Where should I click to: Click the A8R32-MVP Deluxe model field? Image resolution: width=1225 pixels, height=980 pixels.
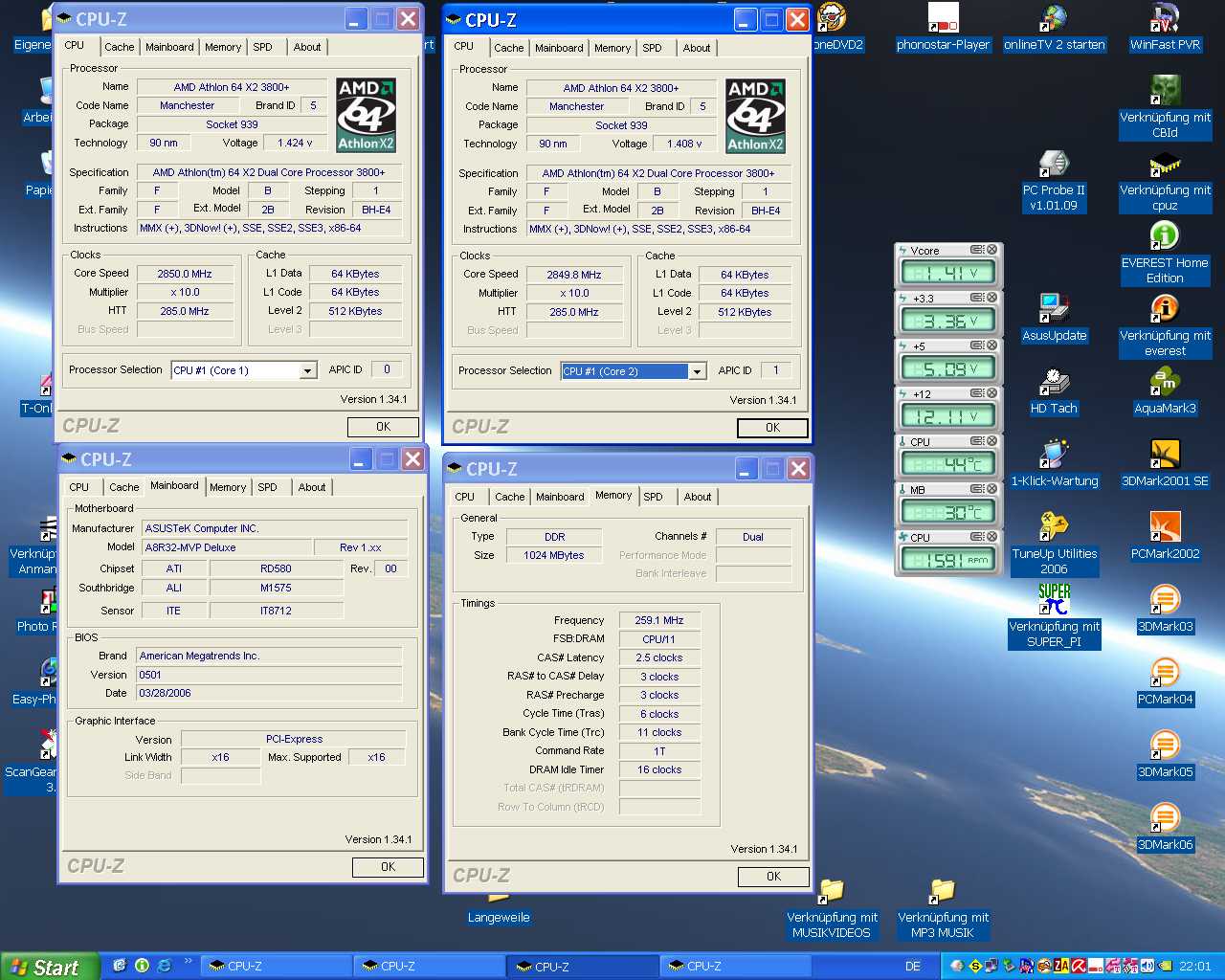pyautogui.click(x=228, y=547)
